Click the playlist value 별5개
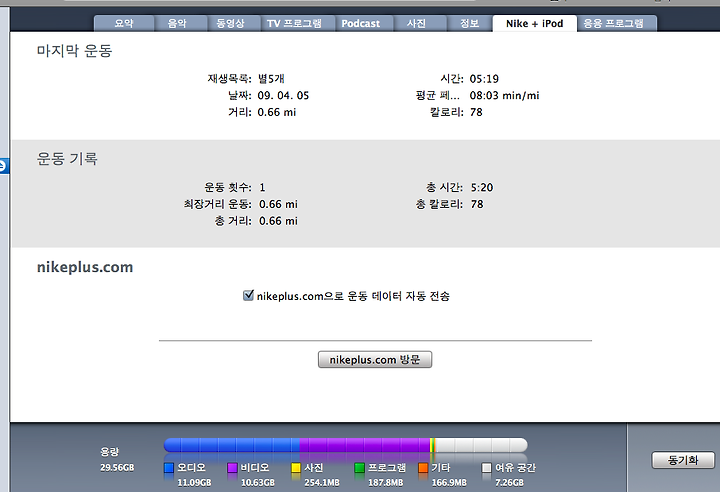Screen dimensions: 720x492 271,79
